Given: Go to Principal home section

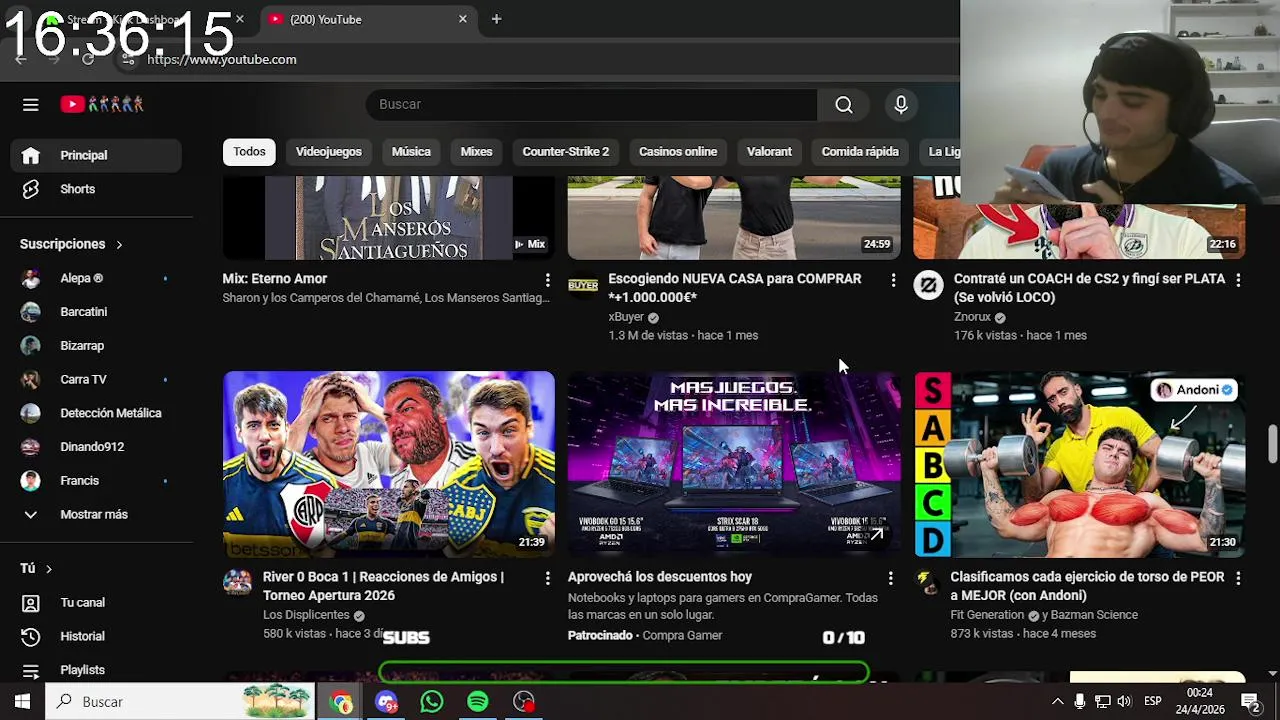Looking at the screenshot, I should click(96, 155).
